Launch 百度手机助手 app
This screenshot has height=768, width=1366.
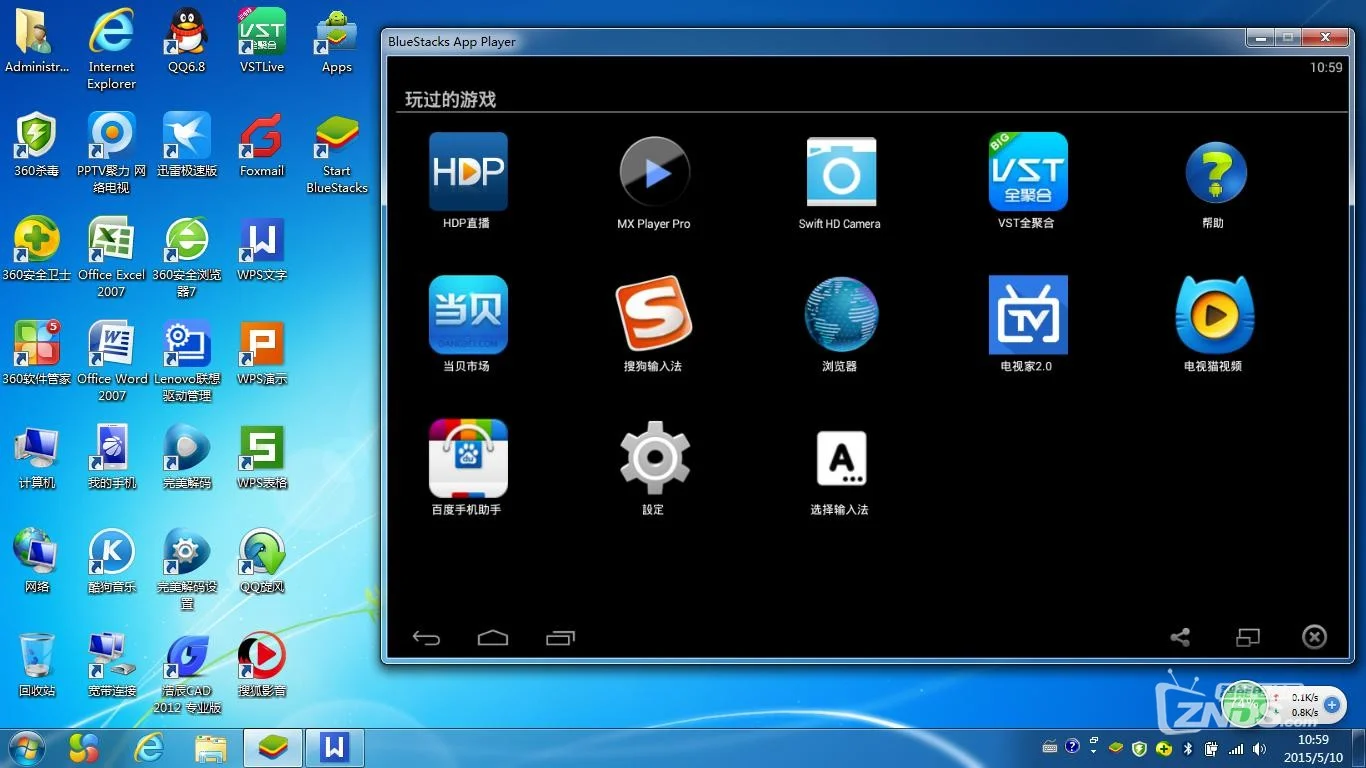tap(467, 467)
